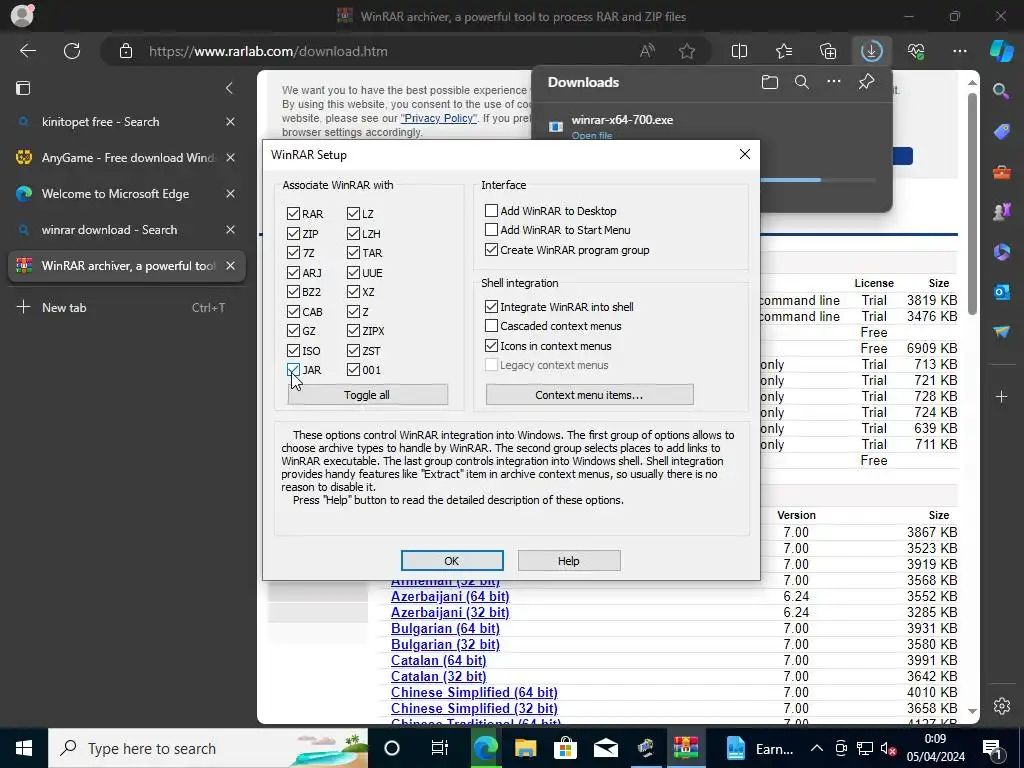
Task: Toggle the ISO association checkbox
Action: click(x=293, y=351)
